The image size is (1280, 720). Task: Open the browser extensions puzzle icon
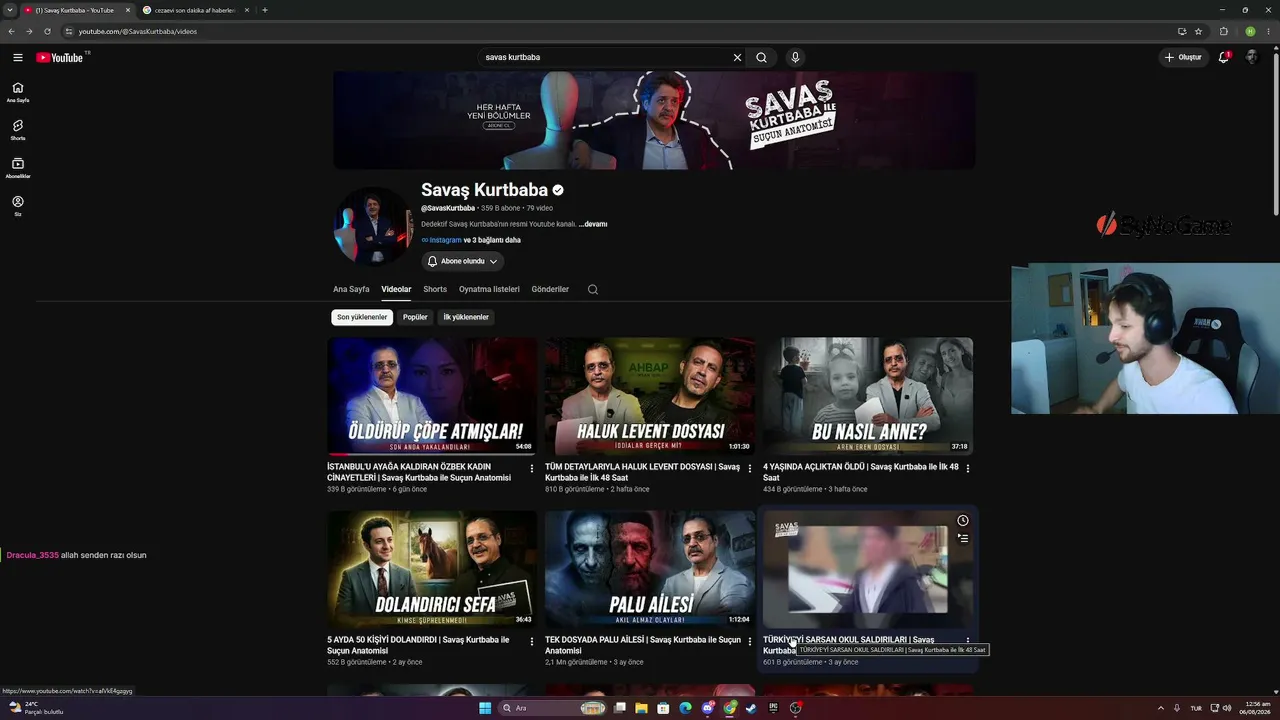(1224, 31)
